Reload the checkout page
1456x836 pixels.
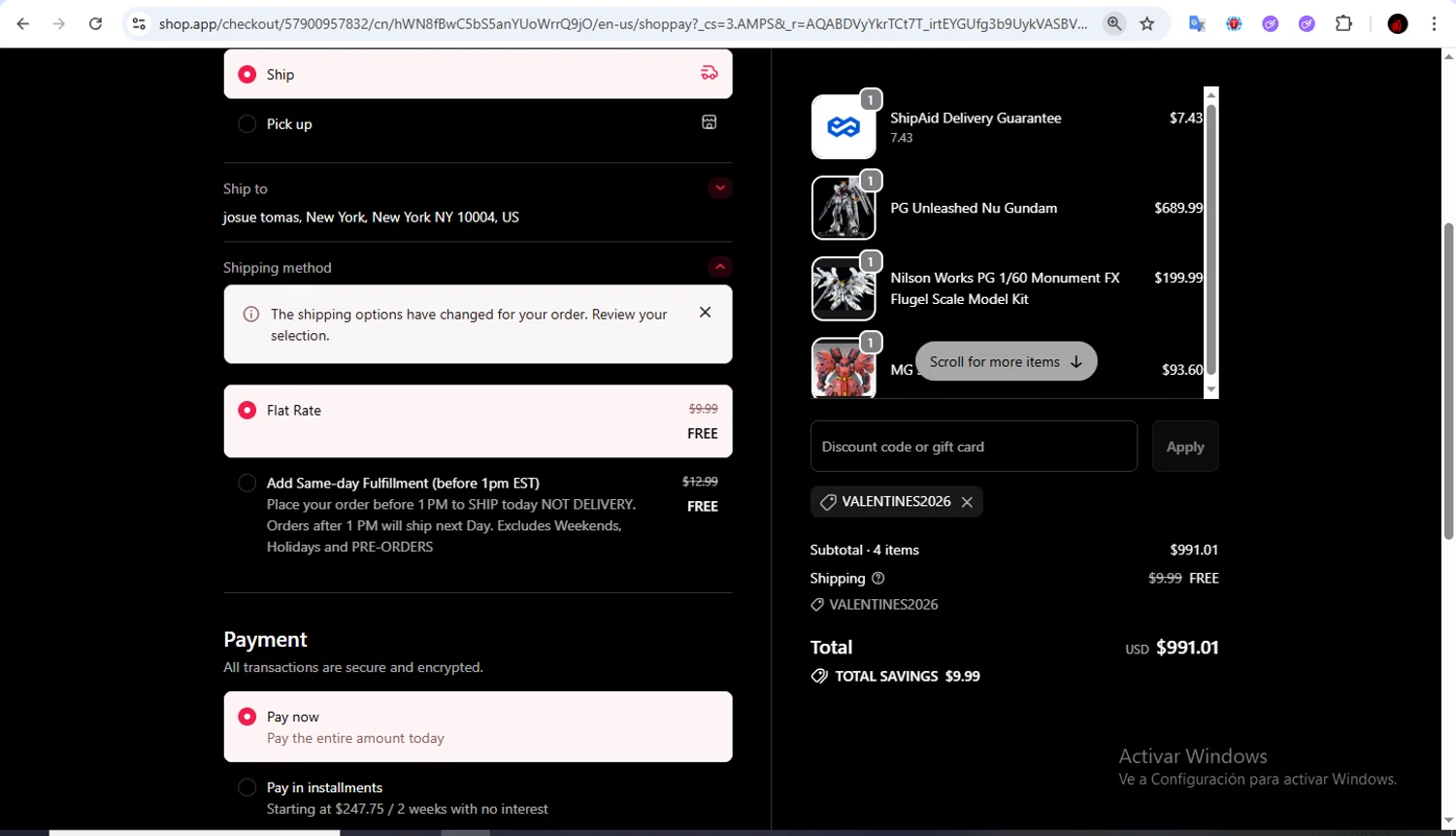point(95,23)
